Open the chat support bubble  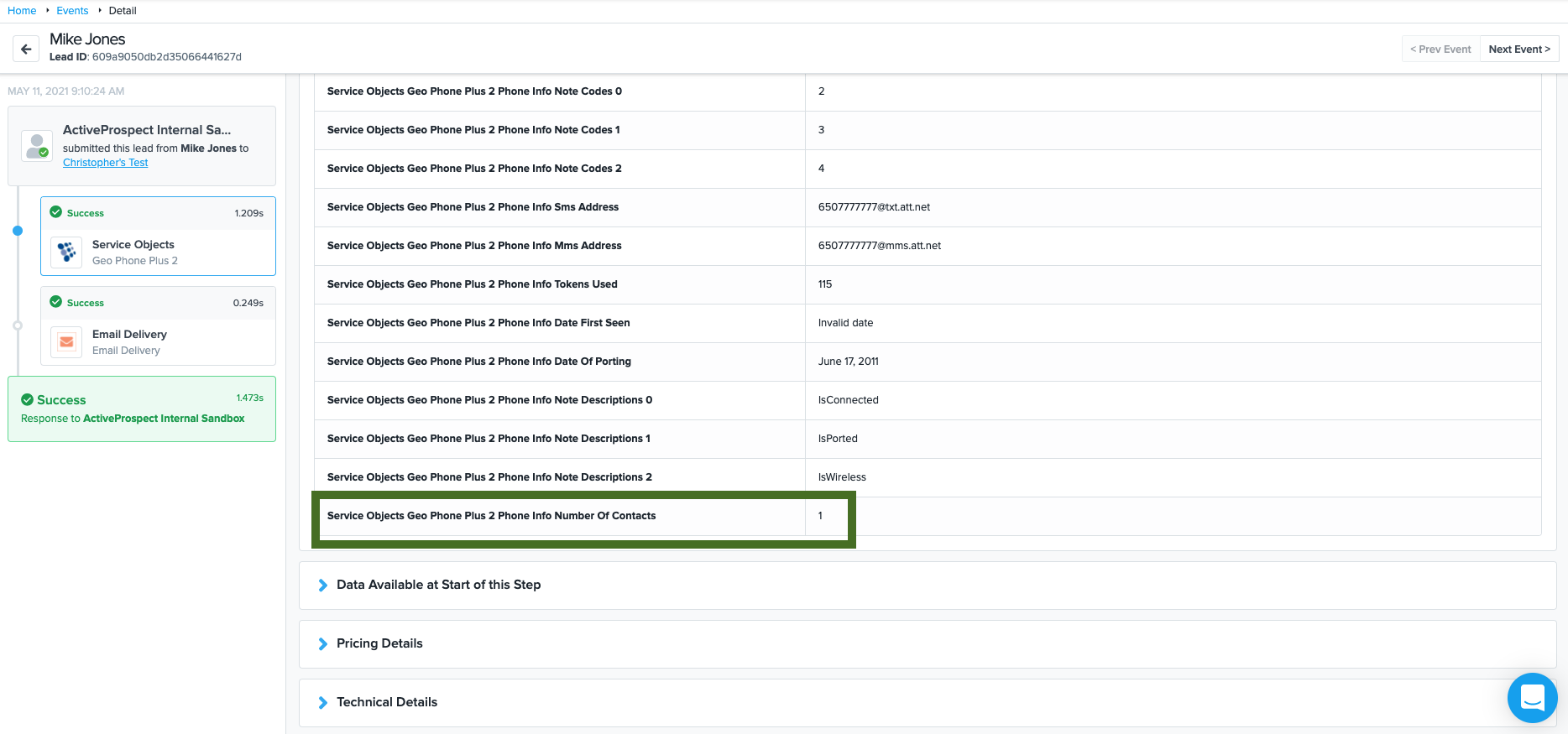pyautogui.click(x=1532, y=697)
